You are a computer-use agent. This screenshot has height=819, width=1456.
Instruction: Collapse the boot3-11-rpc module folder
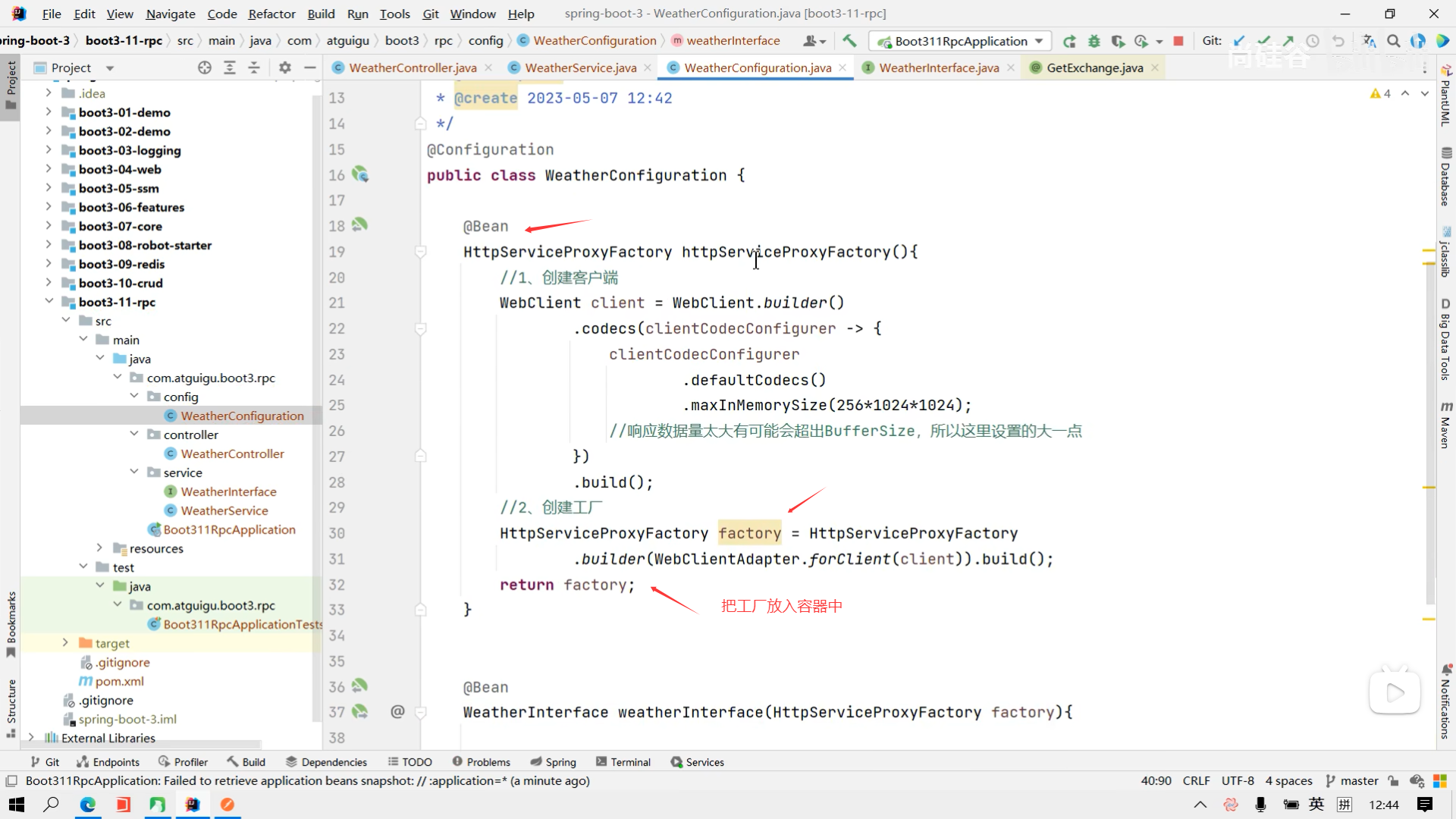(49, 302)
